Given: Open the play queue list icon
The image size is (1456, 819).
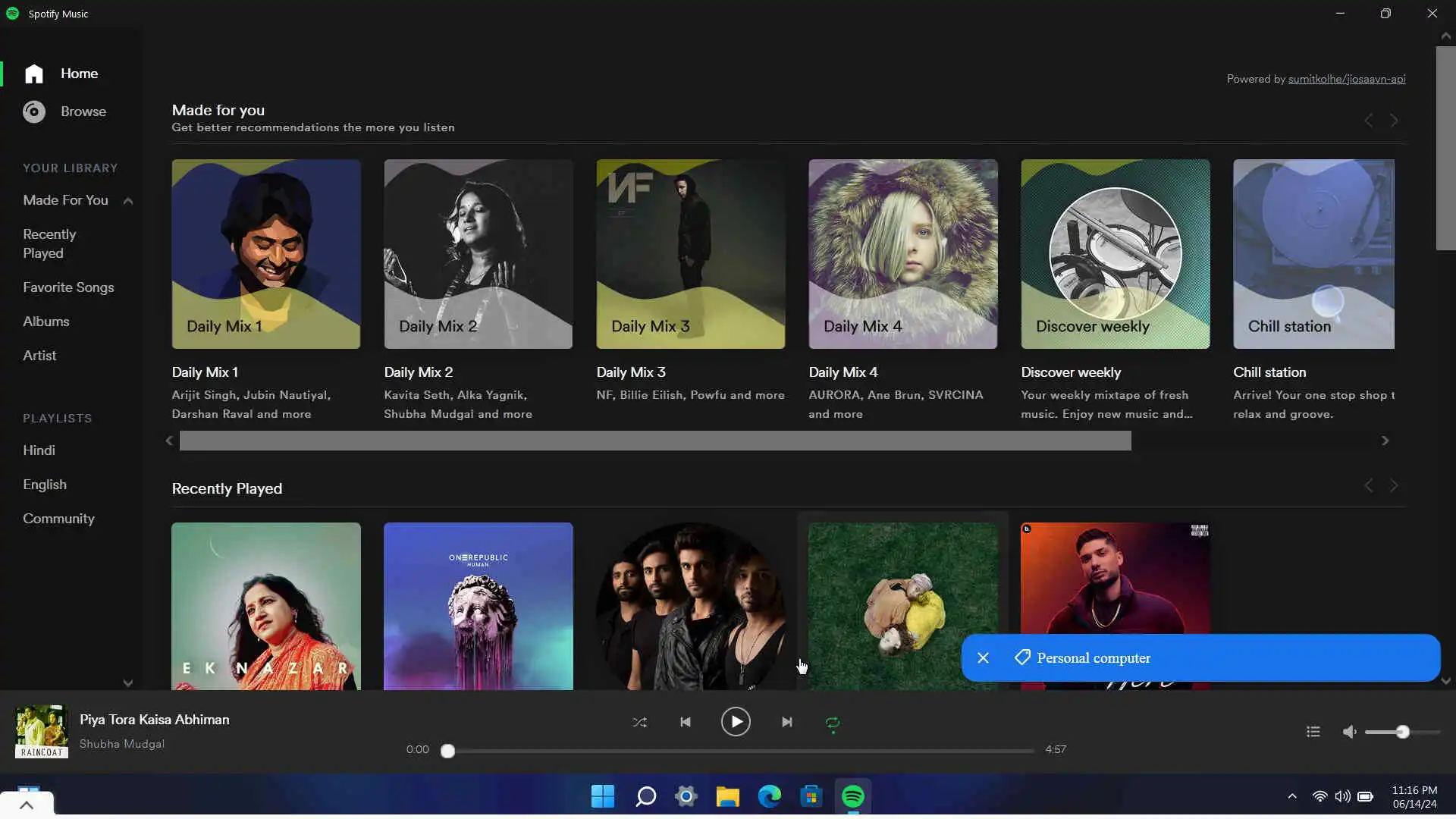Looking at the screenshot, I should pos(1313,732).
